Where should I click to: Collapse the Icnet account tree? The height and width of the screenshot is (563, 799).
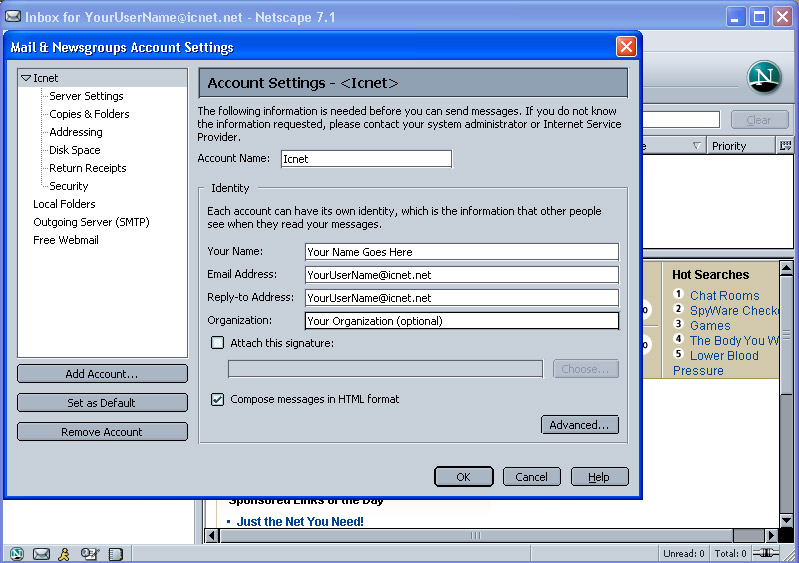(25, 78)
